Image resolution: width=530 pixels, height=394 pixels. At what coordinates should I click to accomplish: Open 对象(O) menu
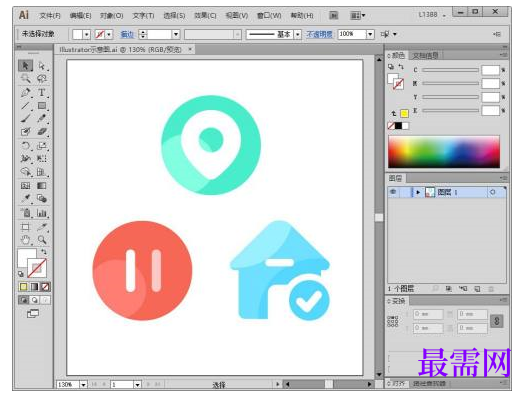tap(112, 16)
